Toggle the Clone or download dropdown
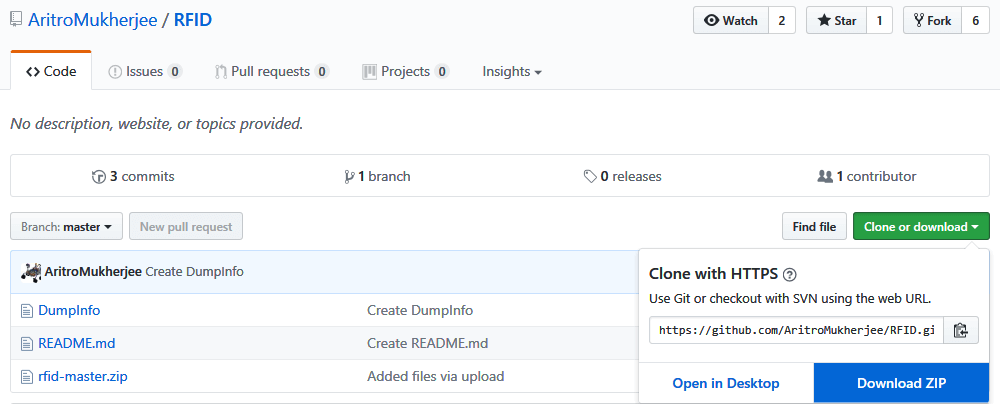This screenshot has height=404, width=1000. [x=921, y=227]
